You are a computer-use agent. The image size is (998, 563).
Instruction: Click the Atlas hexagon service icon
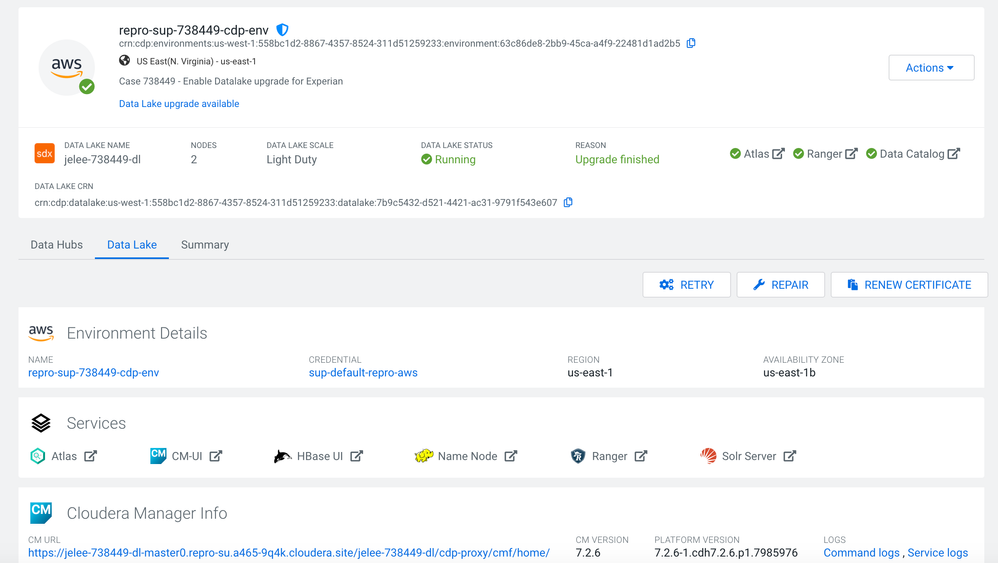point(38,456)
